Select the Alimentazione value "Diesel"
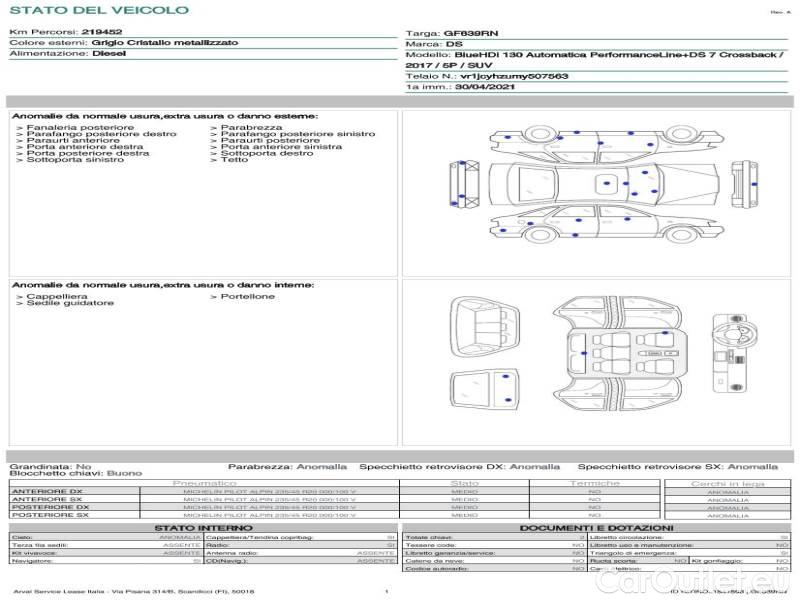 (109, 54)
